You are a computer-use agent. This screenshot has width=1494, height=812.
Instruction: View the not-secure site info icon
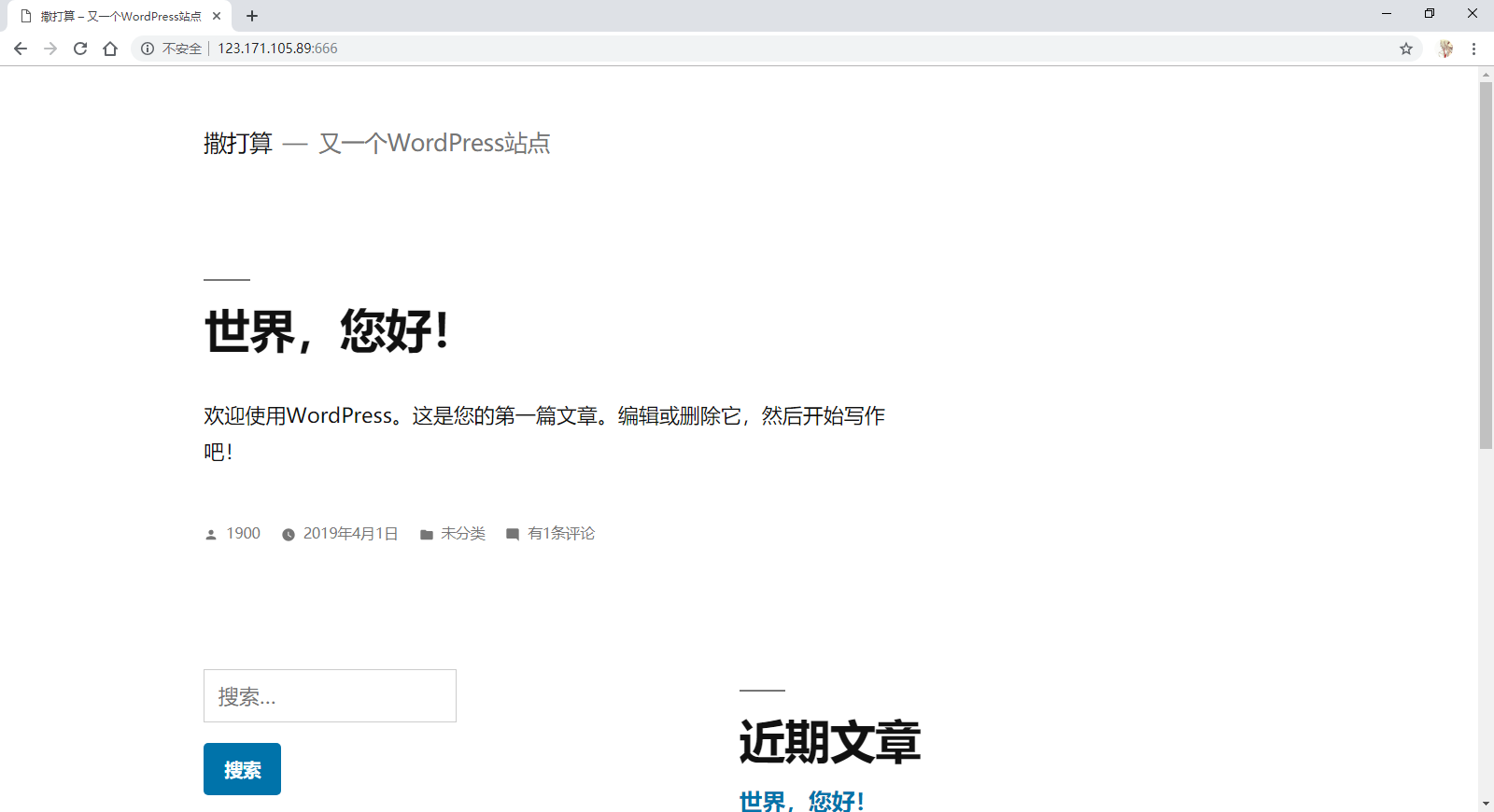point(148,49)
